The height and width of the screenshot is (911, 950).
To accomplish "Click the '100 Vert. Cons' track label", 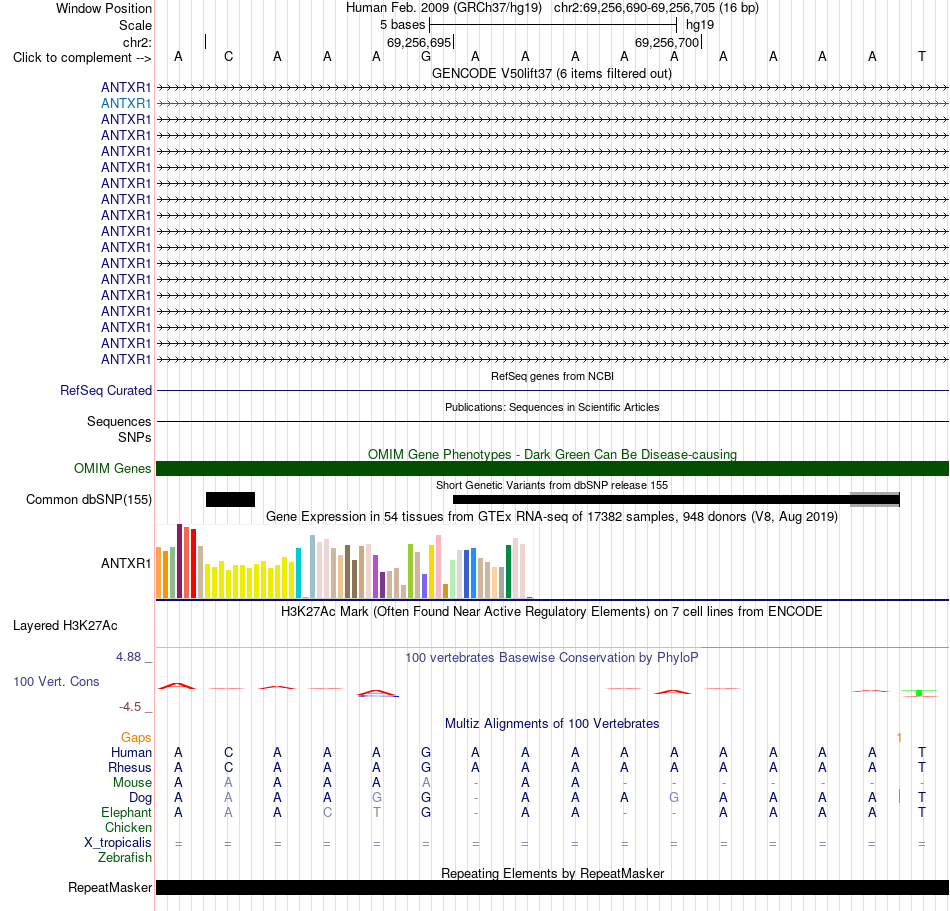I will (56, 681).
